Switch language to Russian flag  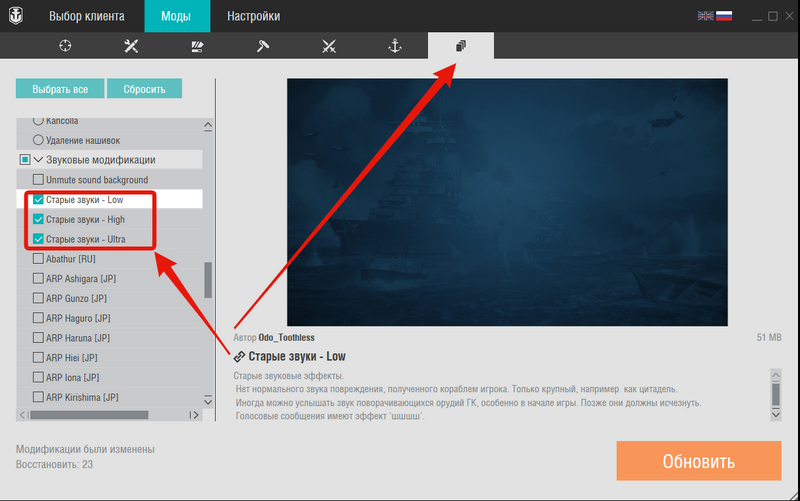(724, 16)
